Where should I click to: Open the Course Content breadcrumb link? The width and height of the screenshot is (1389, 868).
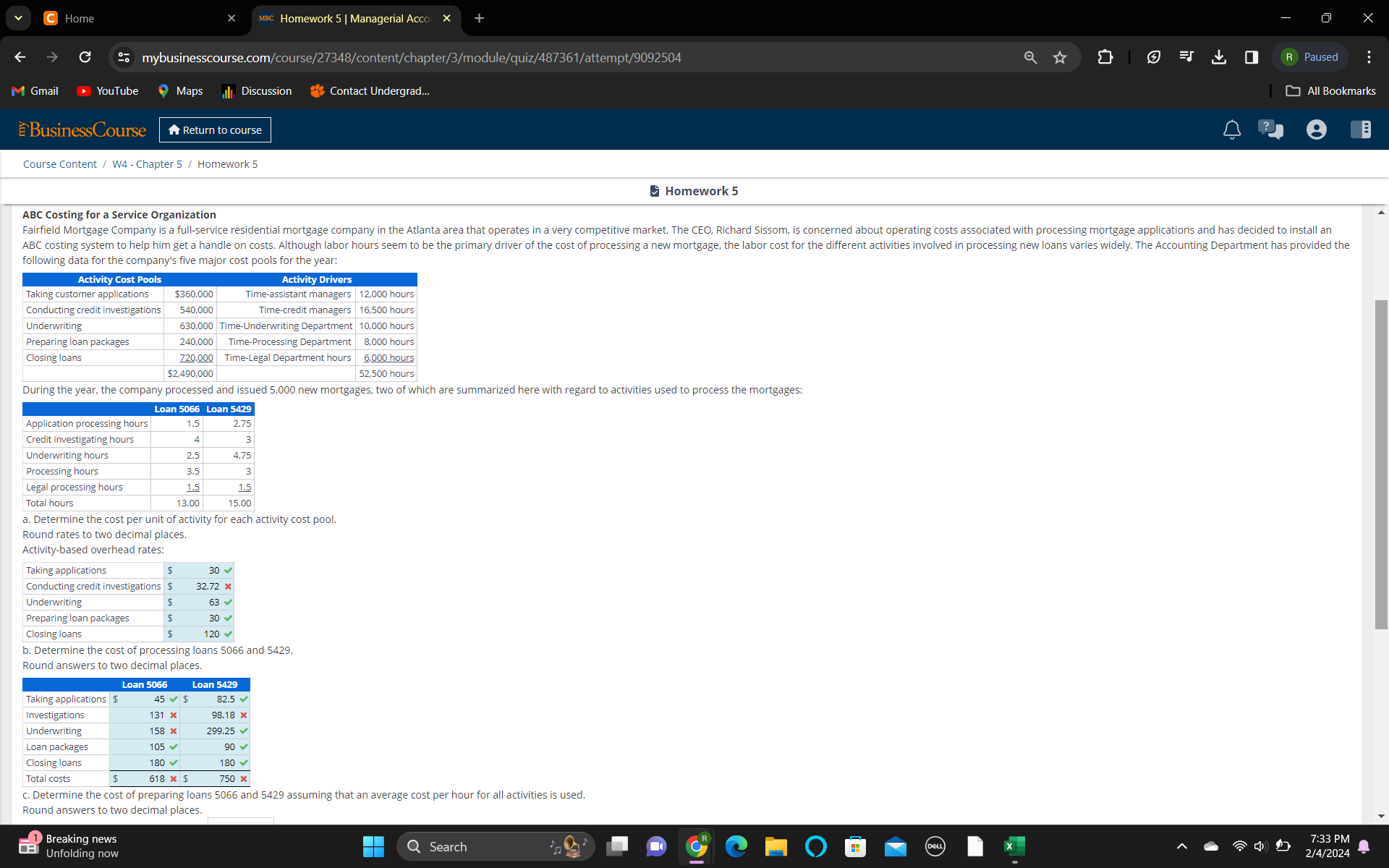click(59, 163)
